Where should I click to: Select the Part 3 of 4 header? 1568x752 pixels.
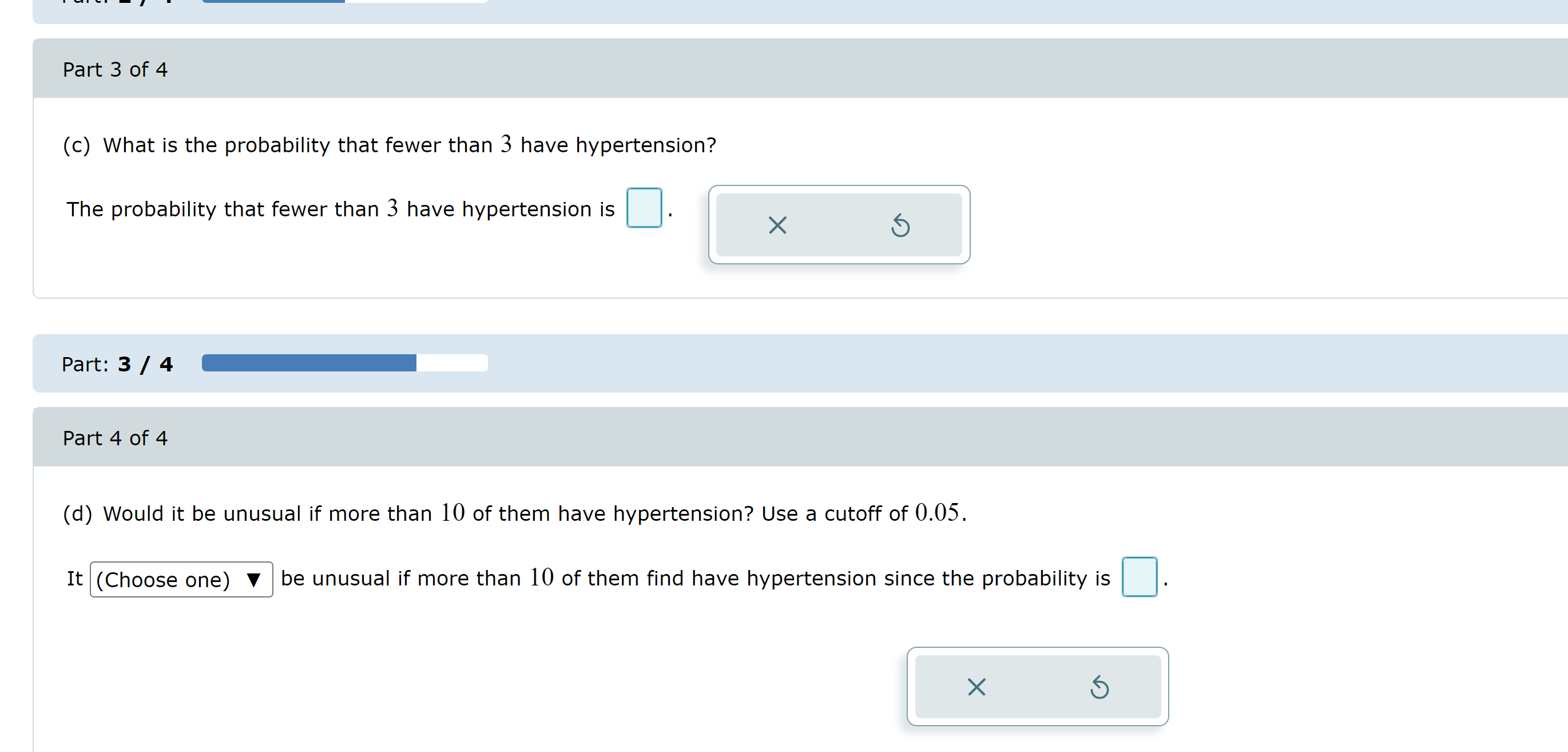pos(115,69)
